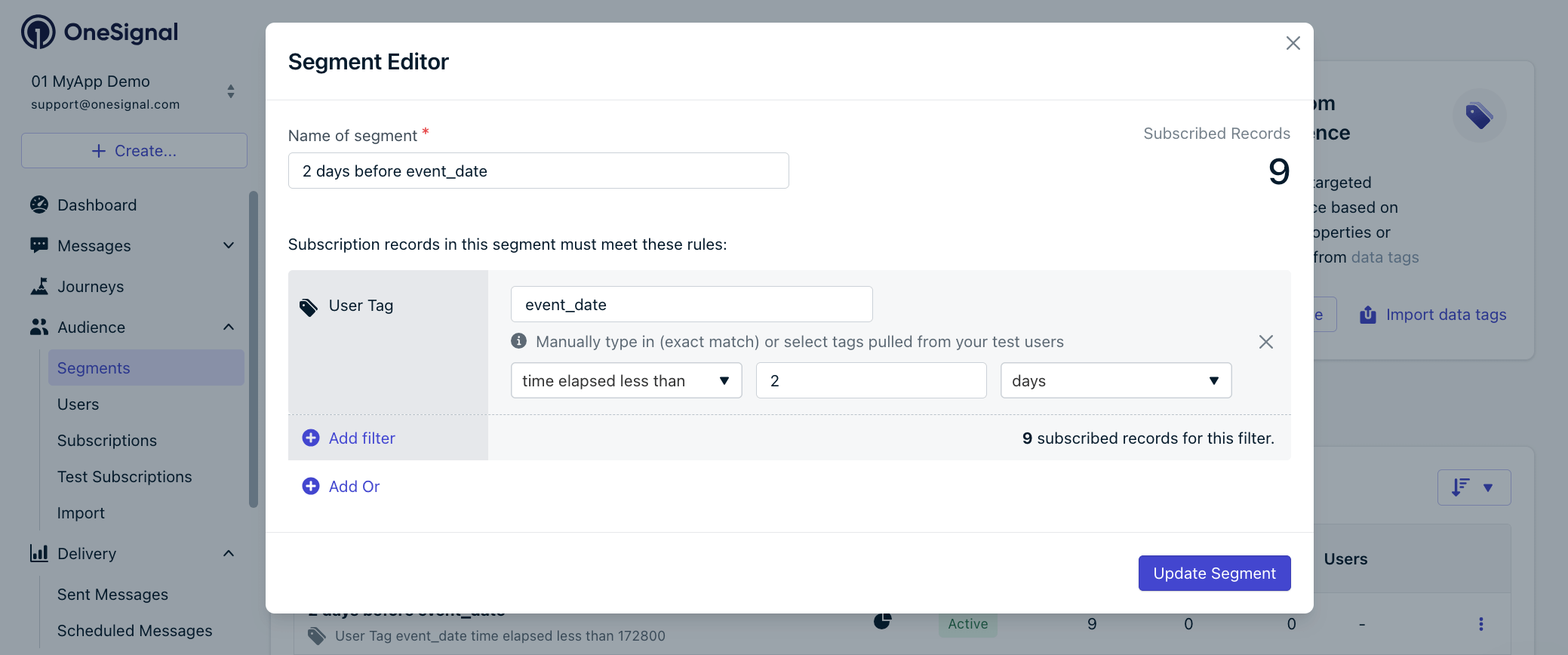Open Messages in the sidebar

click(x=94, y=246)
